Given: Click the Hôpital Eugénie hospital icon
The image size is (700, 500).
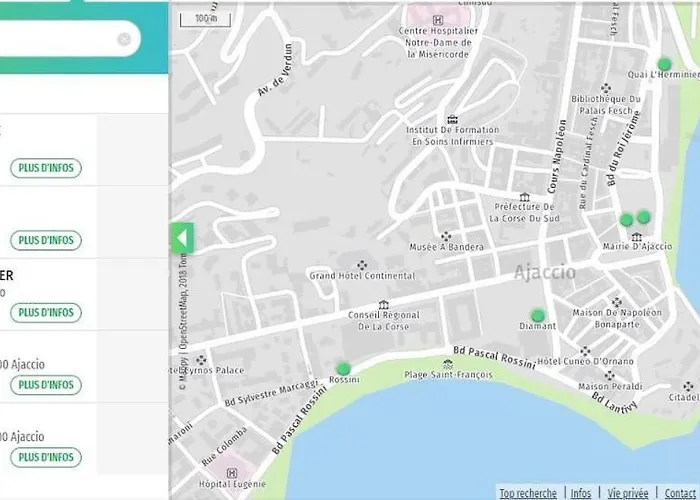Looking at the screenshot, I should pos(232,472).
